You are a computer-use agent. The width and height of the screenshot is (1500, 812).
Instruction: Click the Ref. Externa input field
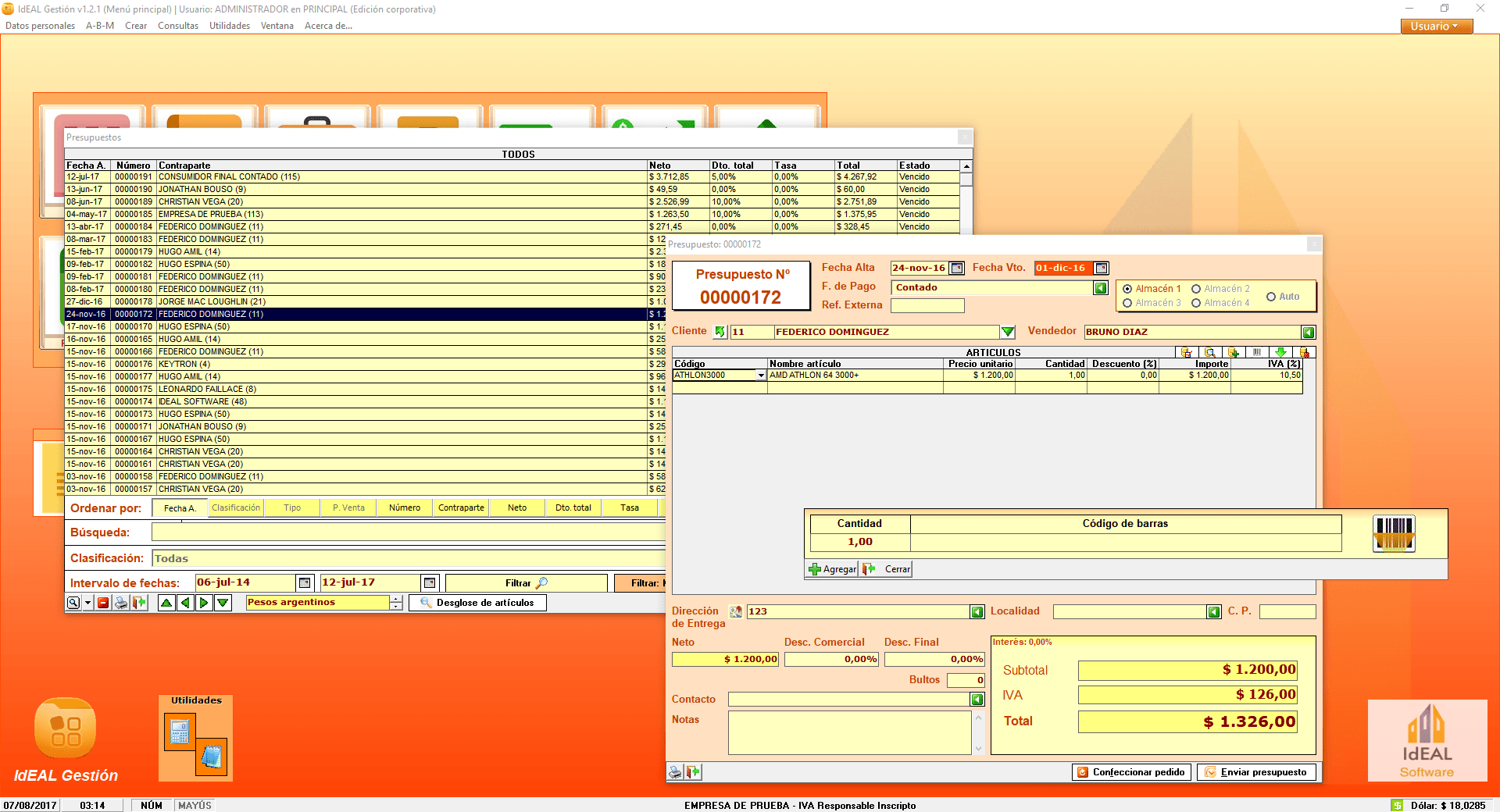coord(927,306)
